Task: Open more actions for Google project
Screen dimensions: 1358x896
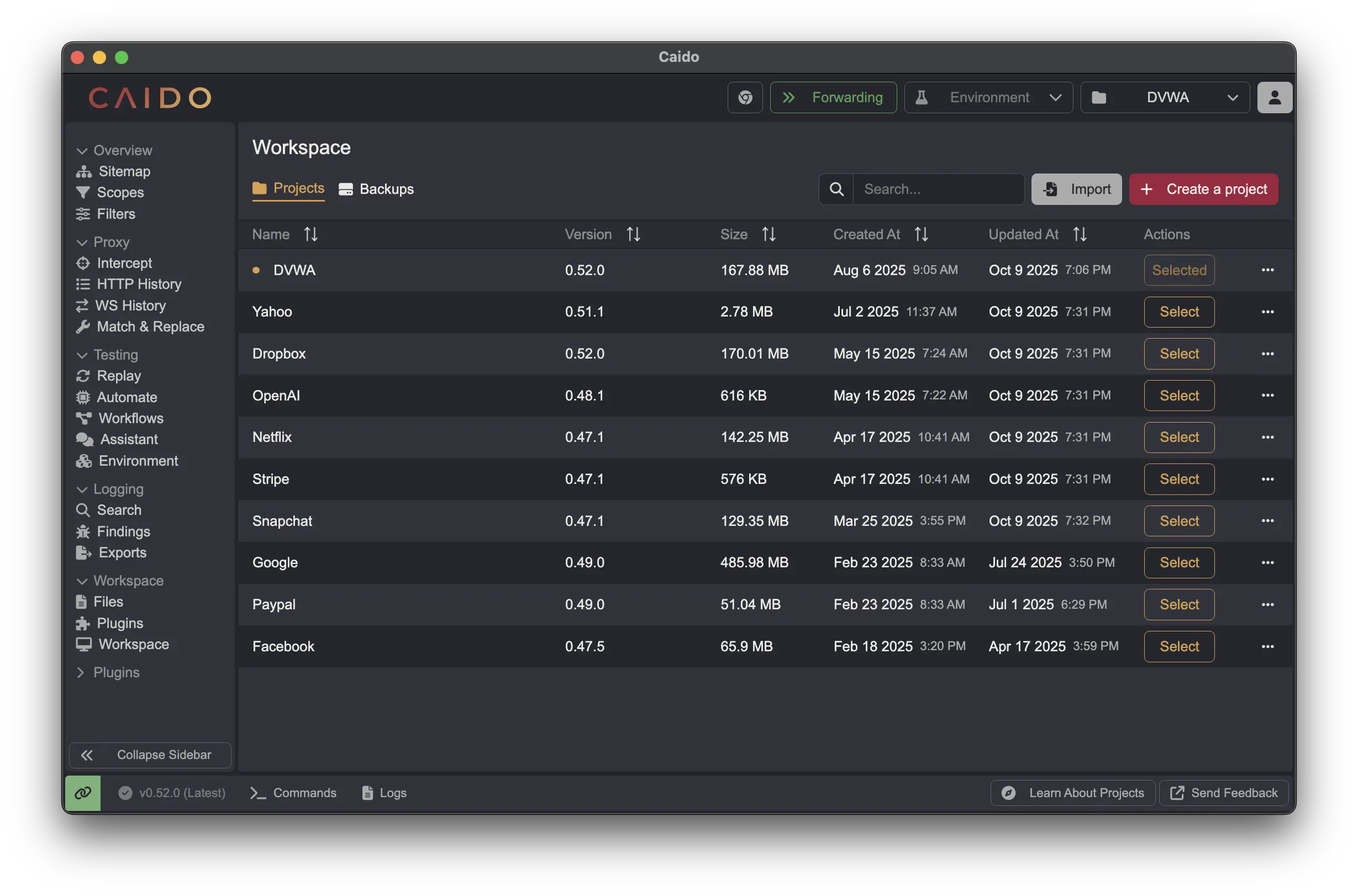Action: [x=1268, y=563]
